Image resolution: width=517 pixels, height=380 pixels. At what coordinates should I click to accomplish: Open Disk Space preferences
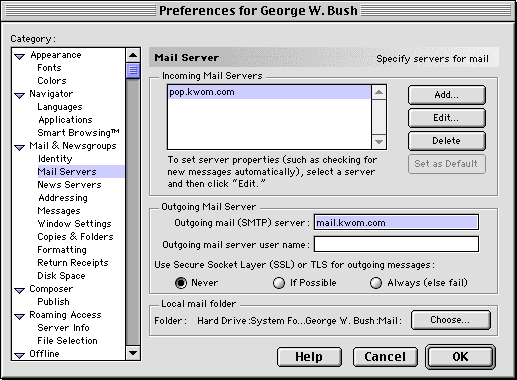coord(61,276)
